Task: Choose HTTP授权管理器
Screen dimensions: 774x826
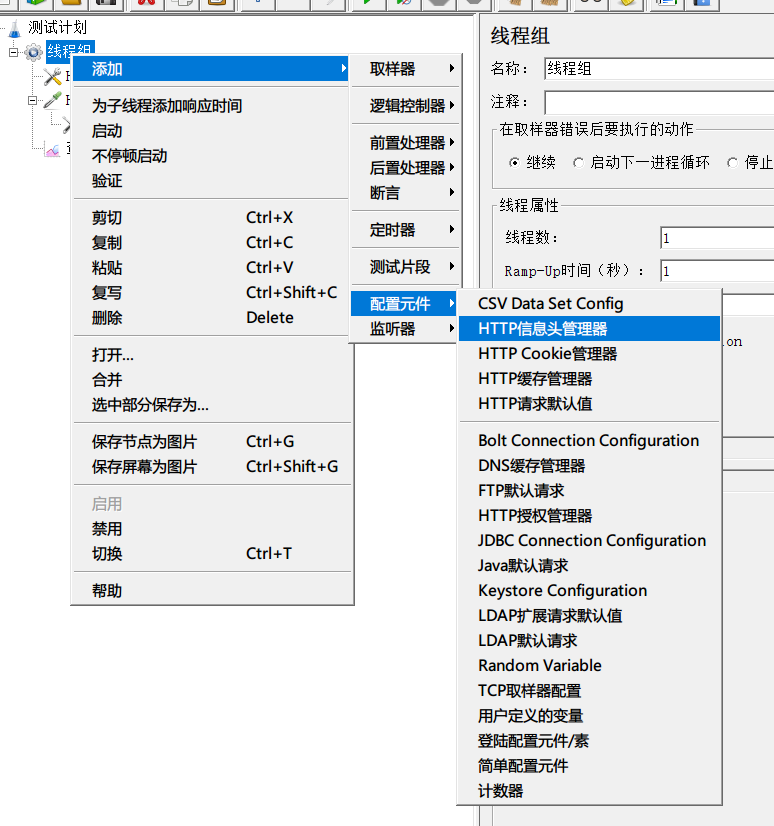Action: [x=589, y=516]
